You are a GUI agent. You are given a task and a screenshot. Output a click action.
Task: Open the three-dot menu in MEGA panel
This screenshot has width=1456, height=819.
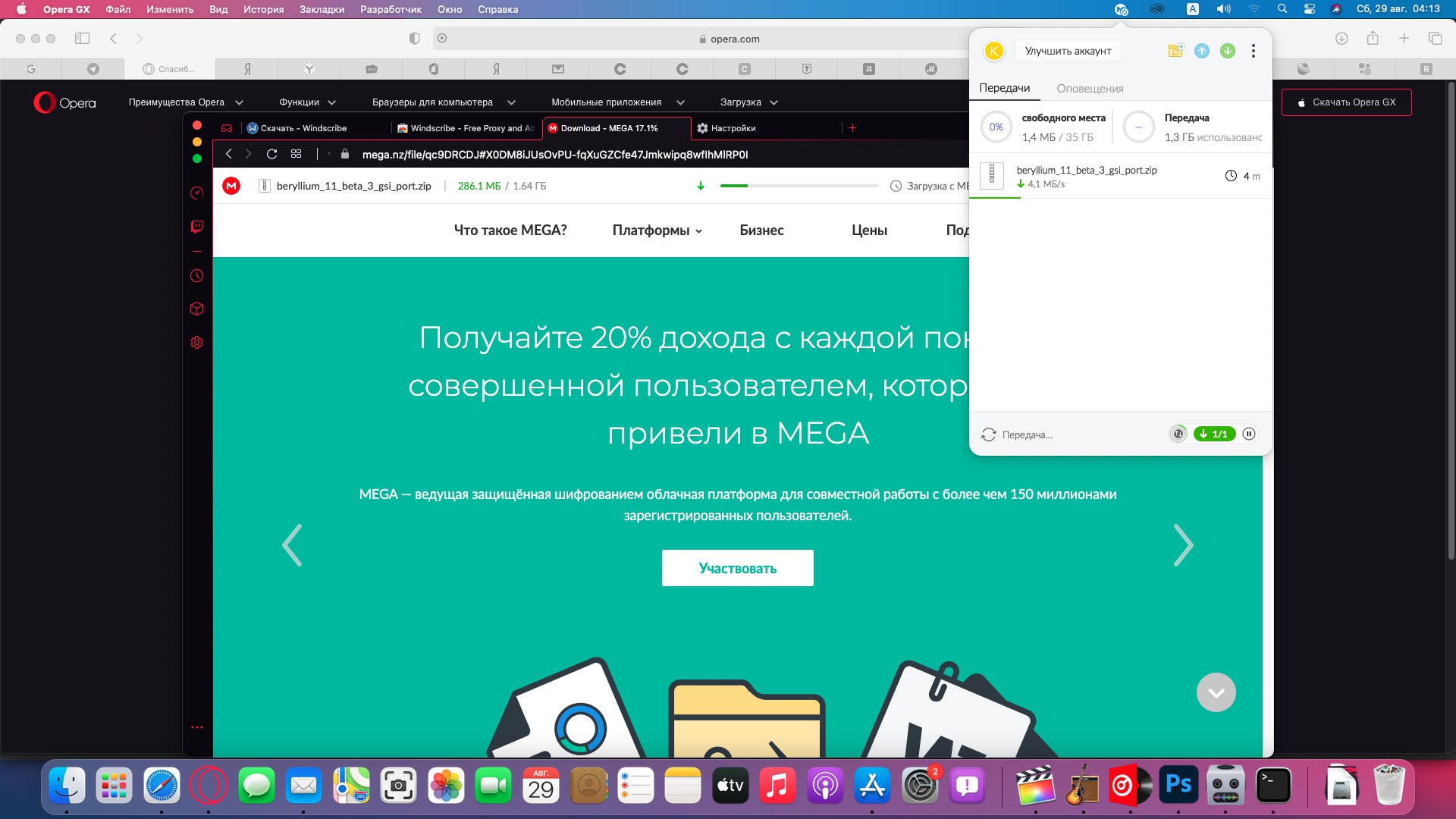coord(1253,51)
